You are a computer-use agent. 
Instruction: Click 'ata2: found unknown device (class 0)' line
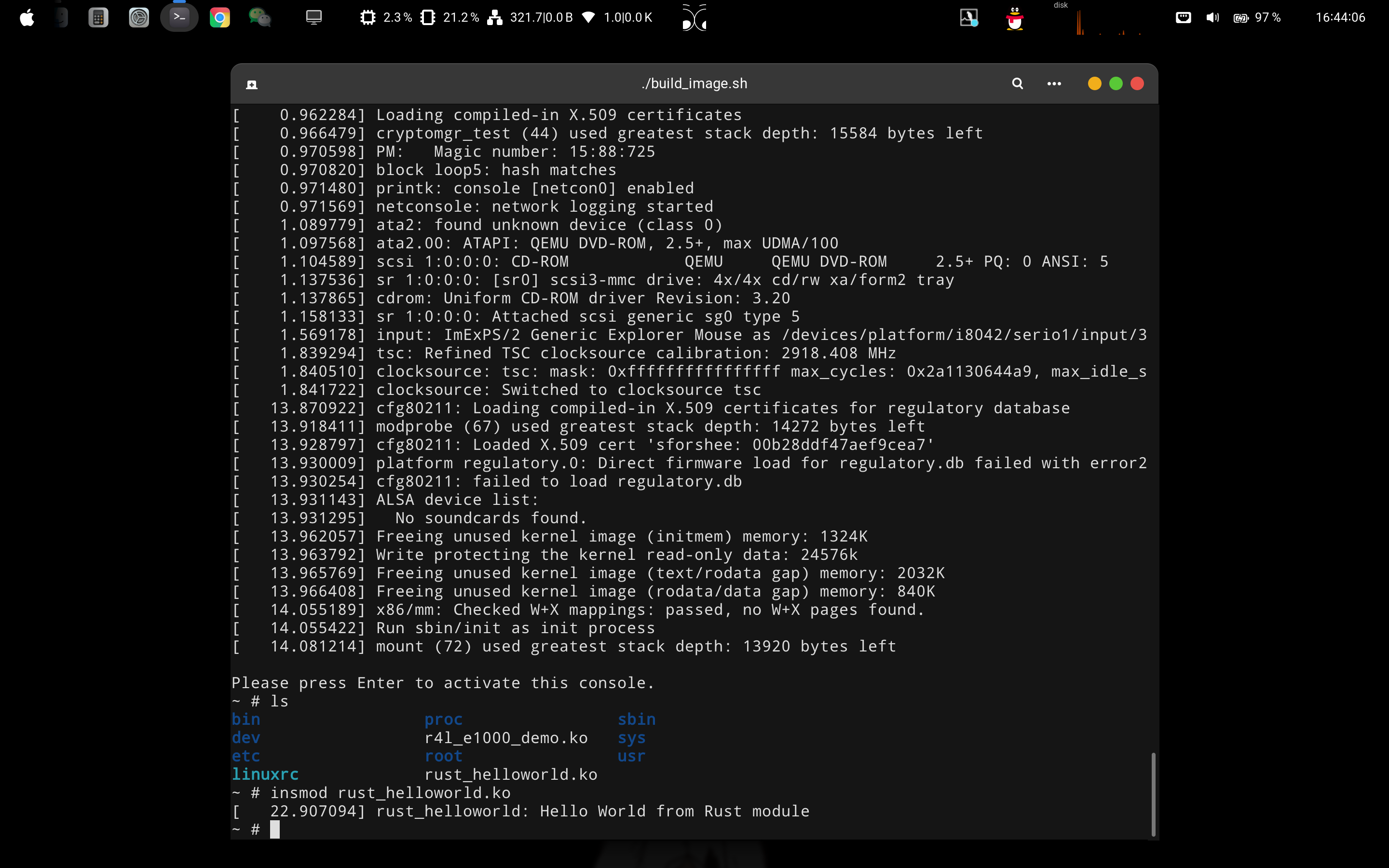pos(477,224)
